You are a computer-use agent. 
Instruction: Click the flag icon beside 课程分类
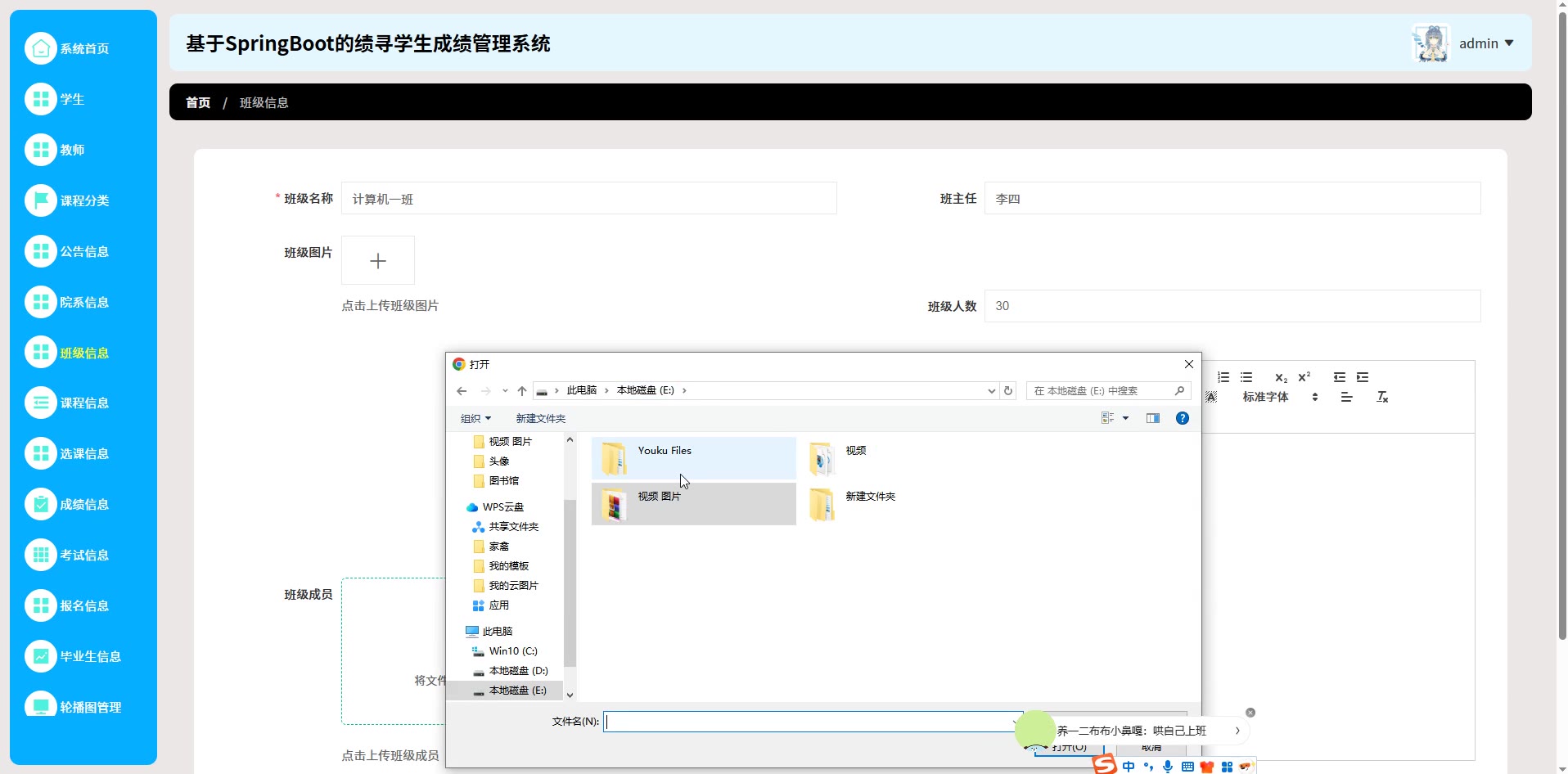point(41,200)
